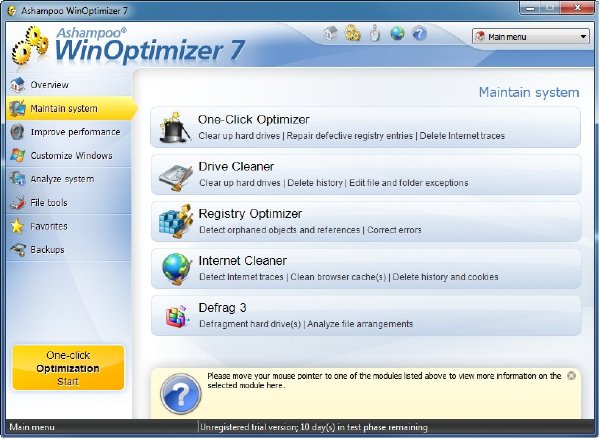Click the Analyze system sidebar icon

(x=18, y=179)
